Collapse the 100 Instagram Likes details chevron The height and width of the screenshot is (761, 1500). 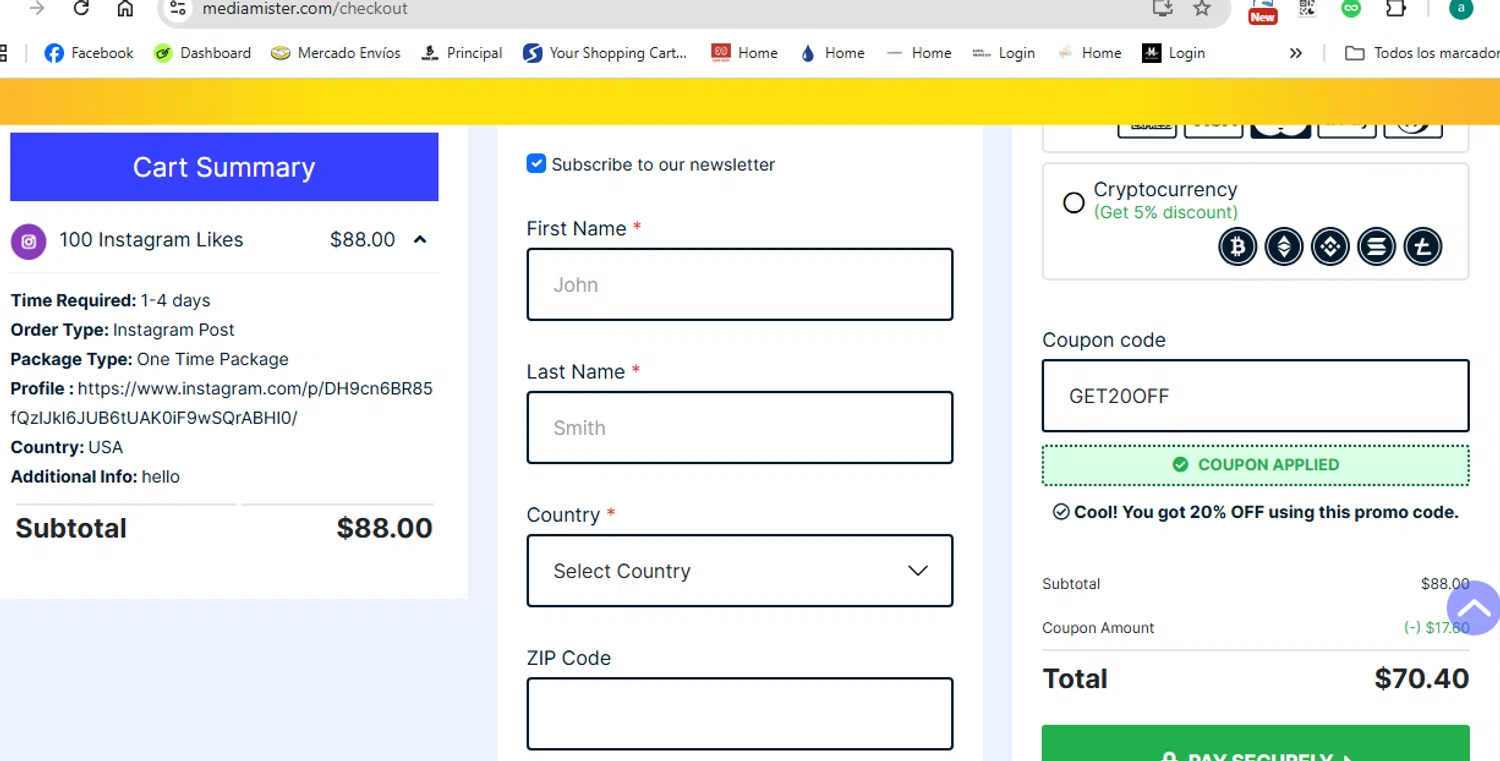(x=420, y=239)
